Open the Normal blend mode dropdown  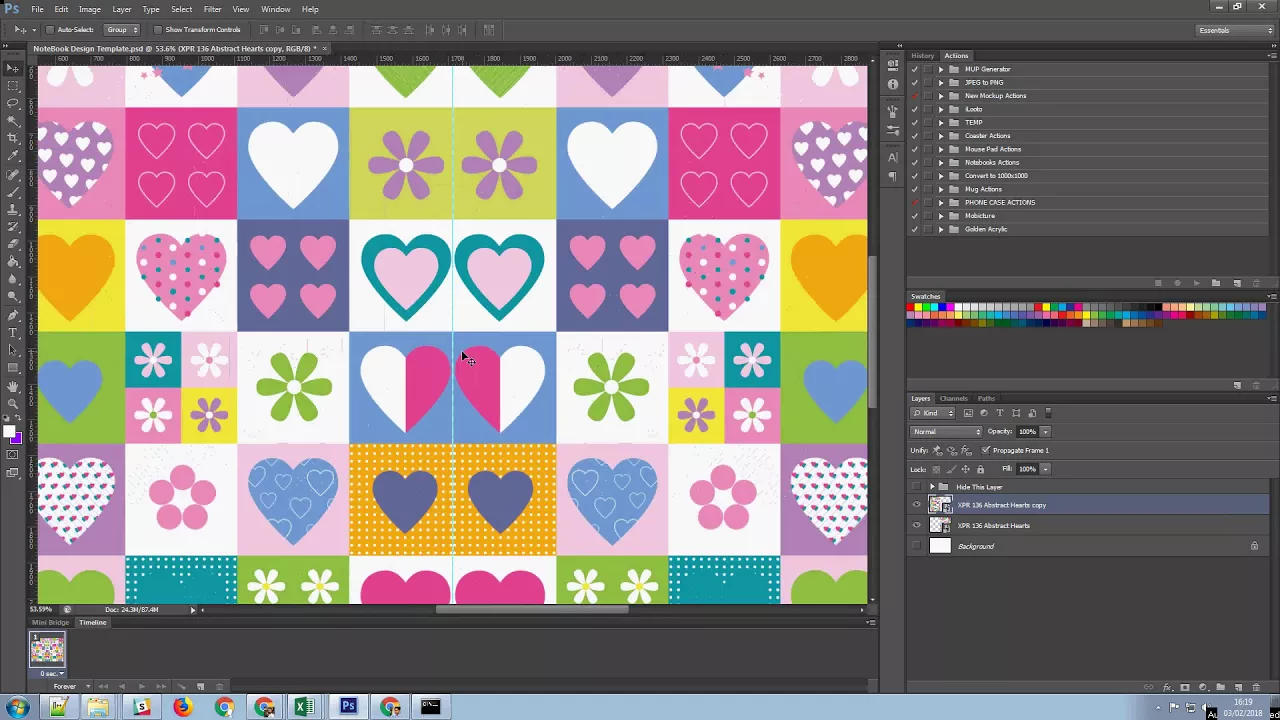point(946,432)
